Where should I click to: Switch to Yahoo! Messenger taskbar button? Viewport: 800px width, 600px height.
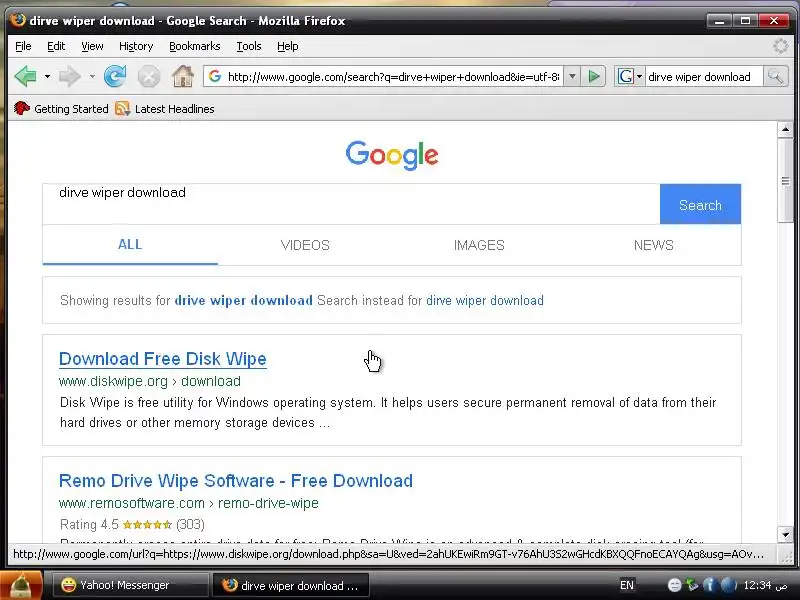tap(131, 585)
